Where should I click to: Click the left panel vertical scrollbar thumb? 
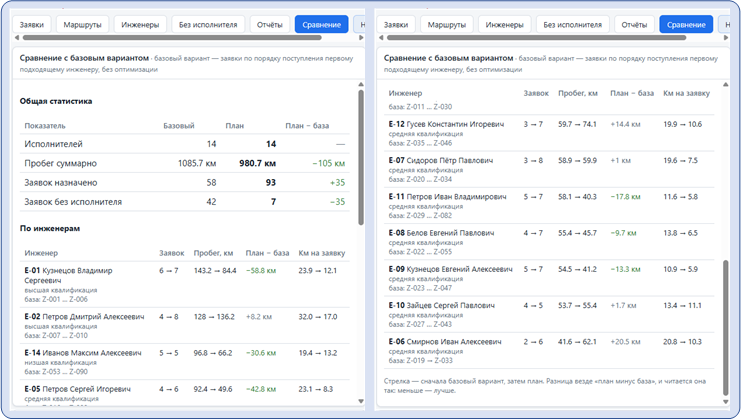pos(361,157)
